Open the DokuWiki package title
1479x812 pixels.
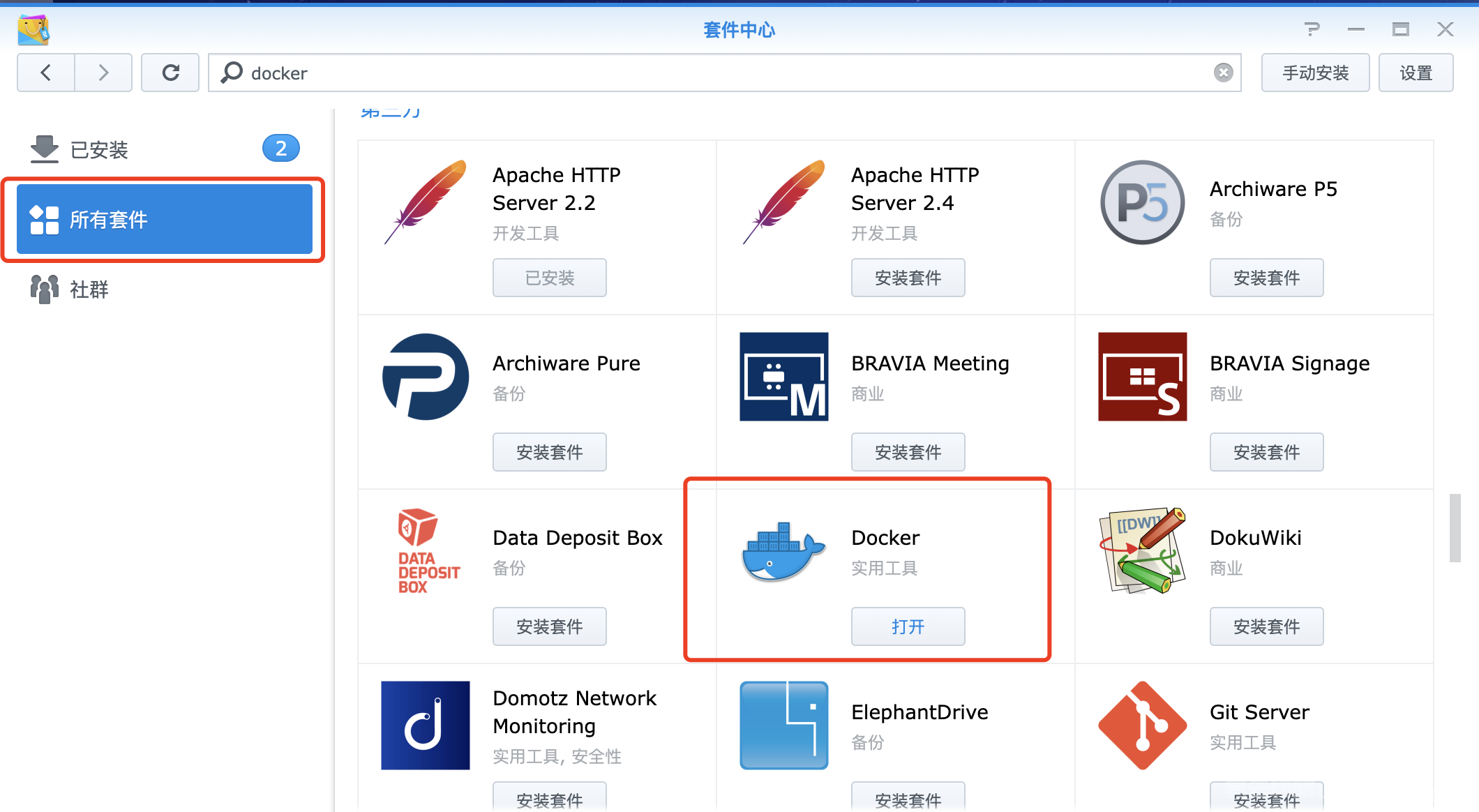(1255, 538)
